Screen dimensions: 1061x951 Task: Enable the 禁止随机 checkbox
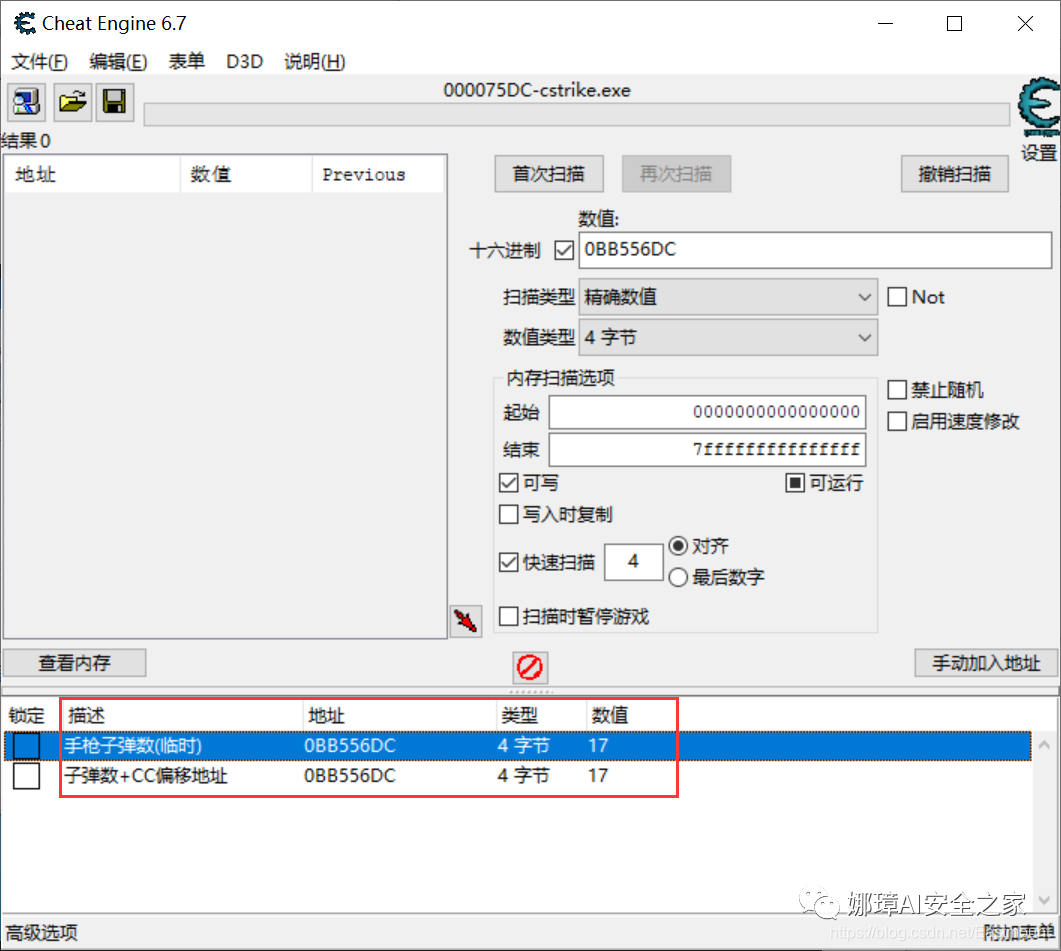(x=897, y=390)
